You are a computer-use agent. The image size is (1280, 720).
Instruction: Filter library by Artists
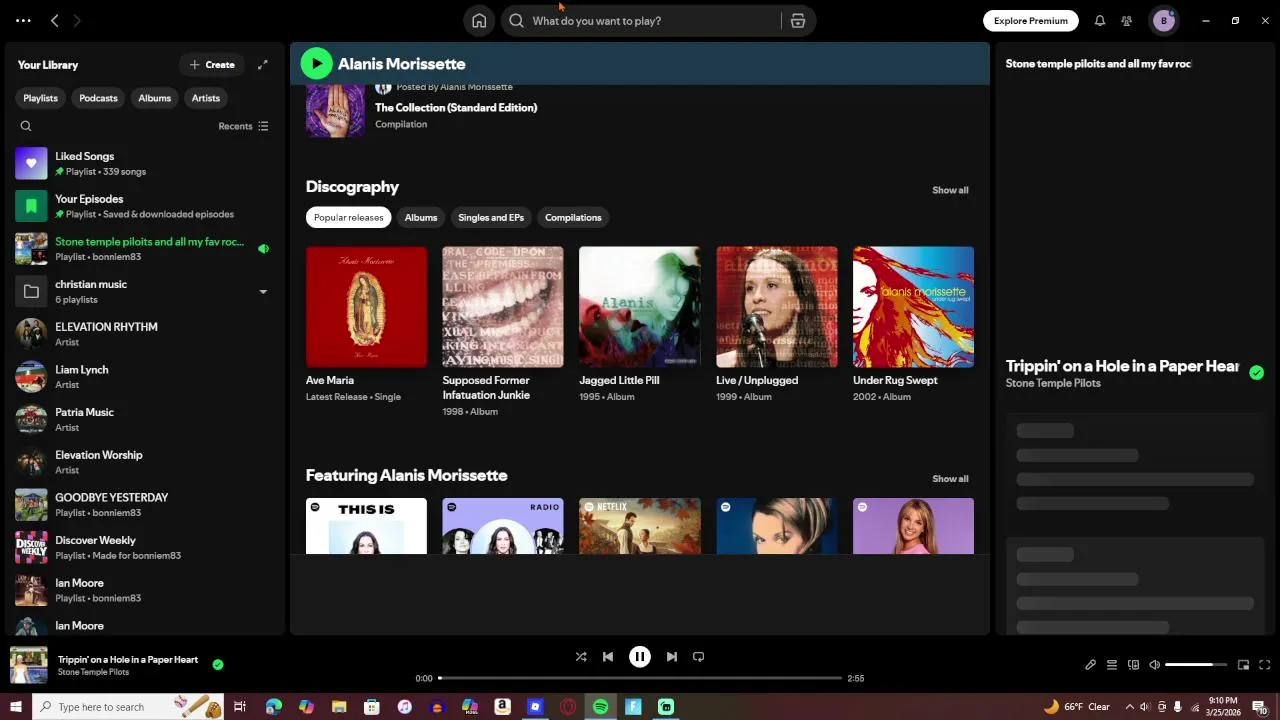pos(206,98)
